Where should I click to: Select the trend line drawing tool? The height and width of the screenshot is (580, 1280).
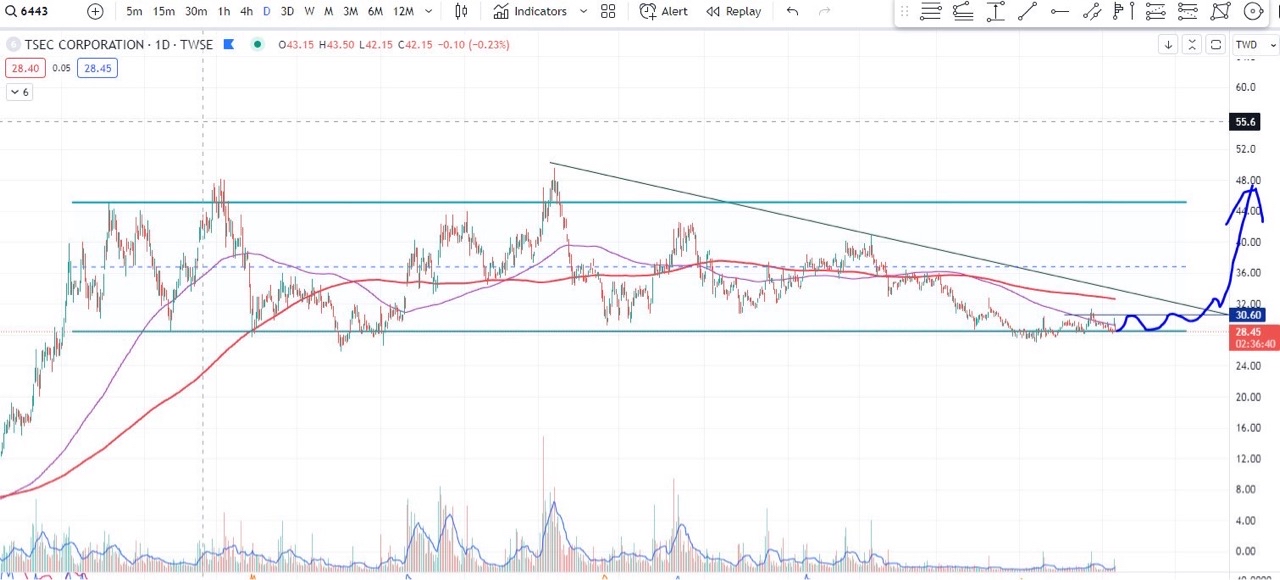pyautogui.click(x=1027, y=12)
